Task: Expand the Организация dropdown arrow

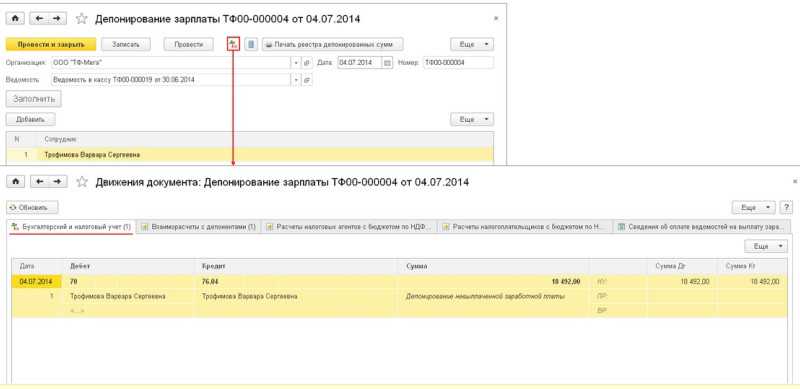Action: point(296,63)
